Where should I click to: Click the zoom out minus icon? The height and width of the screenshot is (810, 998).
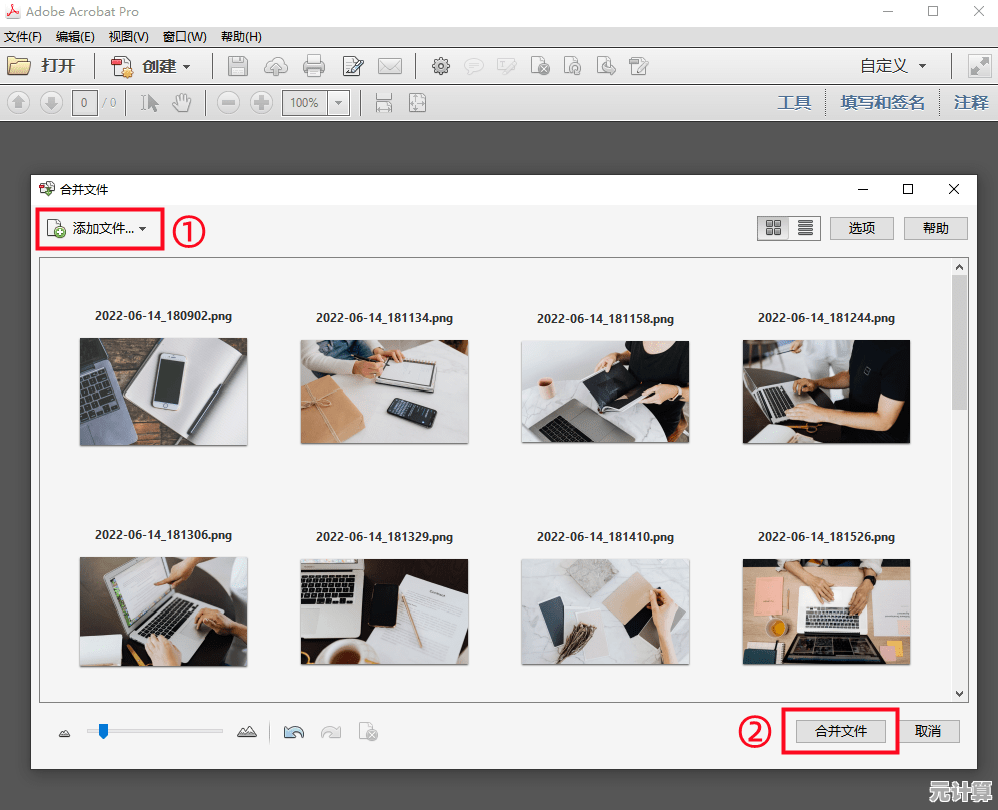pos(229,102)
